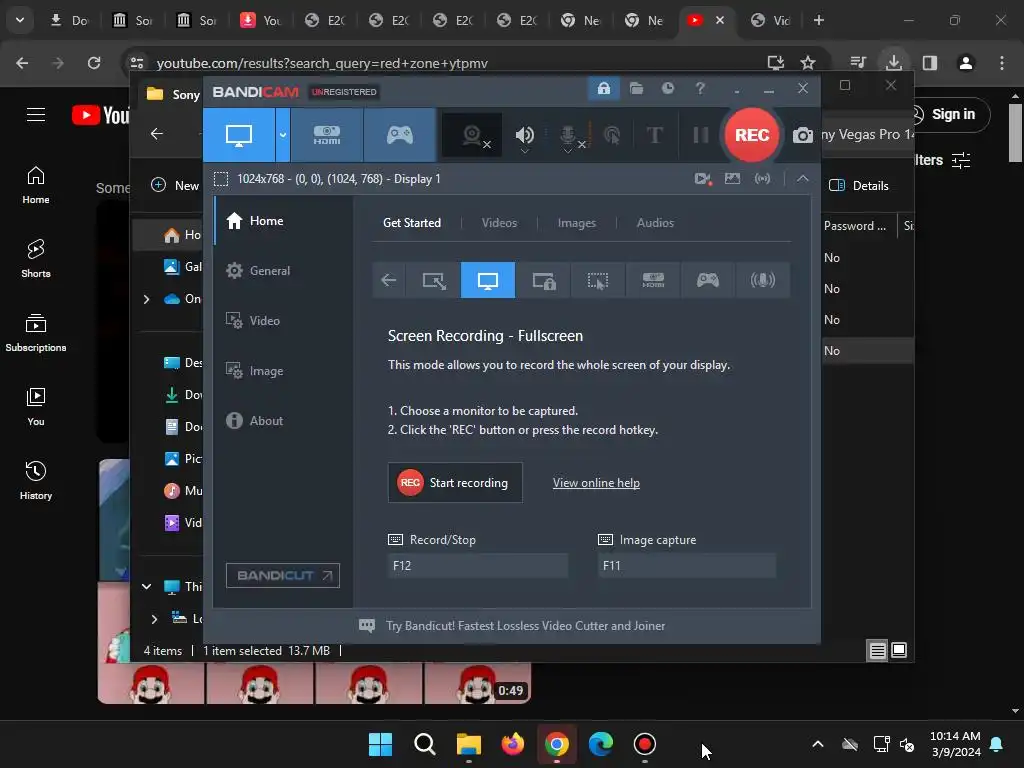Select fullscreen mode icon in mode row
Viewport: 1024px width, 768px height.
click(488, 280)
